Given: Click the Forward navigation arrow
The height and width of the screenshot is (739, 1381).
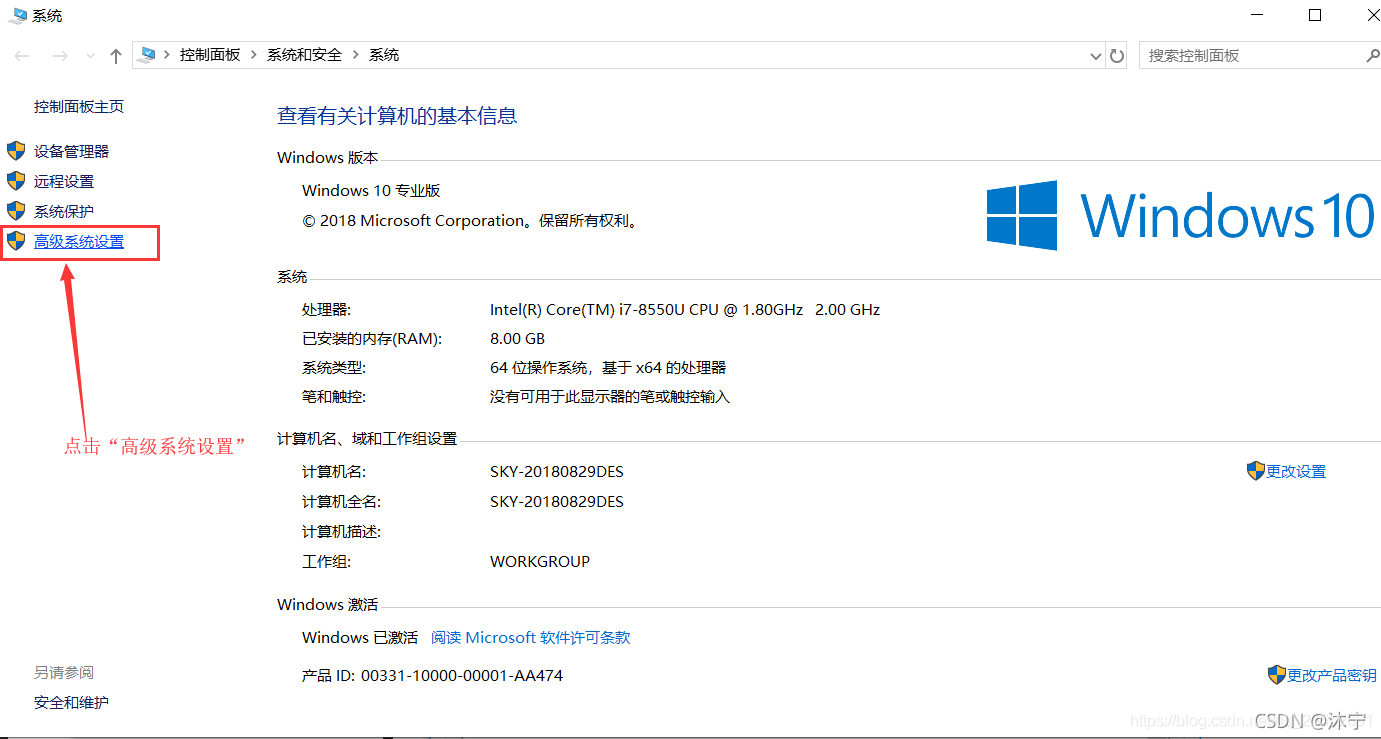Looking at the screenshot, I should 59,56.
